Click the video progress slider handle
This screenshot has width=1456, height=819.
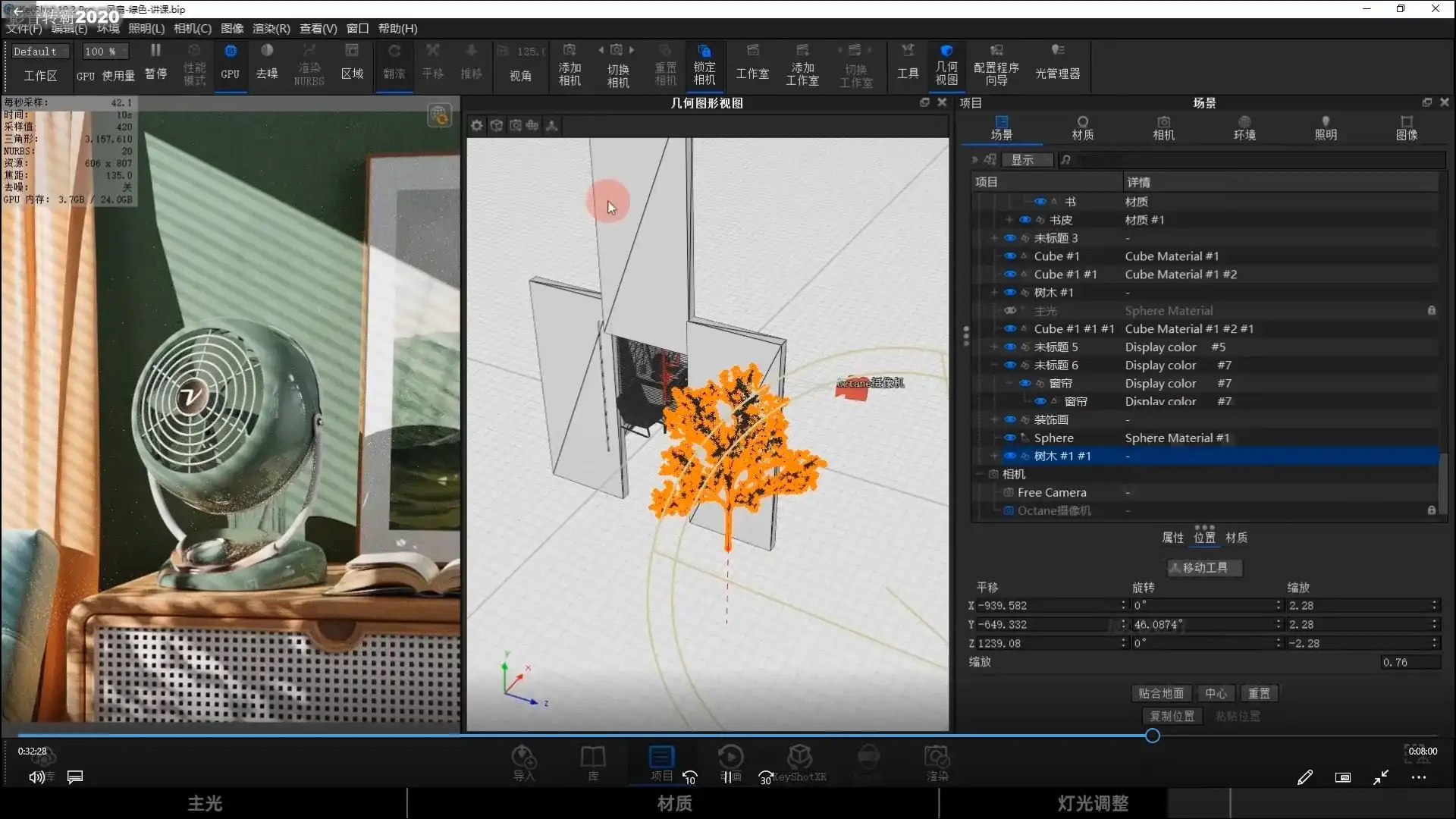[x=1152, y=736]
